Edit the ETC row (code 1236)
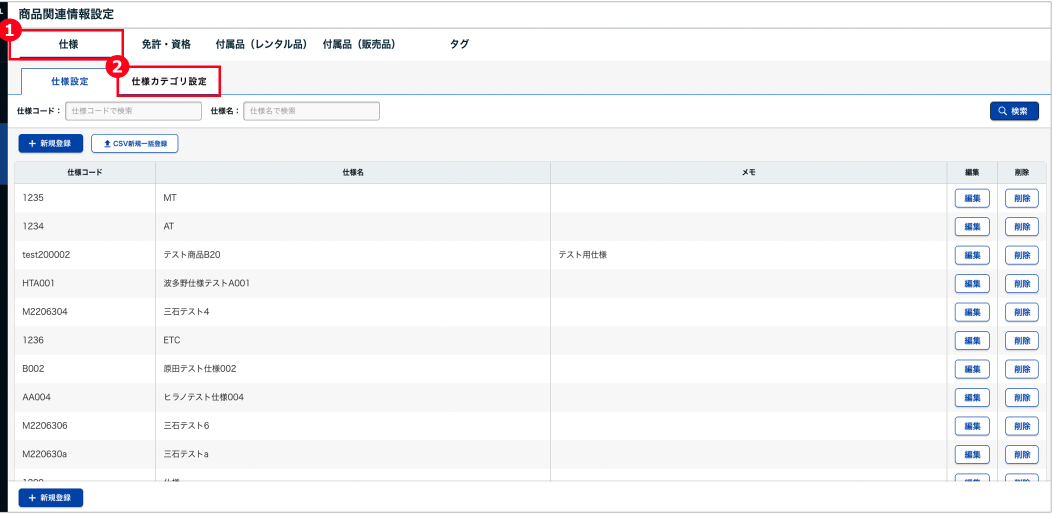This screenshot has width=1052, height=514. tap(971, 340)
